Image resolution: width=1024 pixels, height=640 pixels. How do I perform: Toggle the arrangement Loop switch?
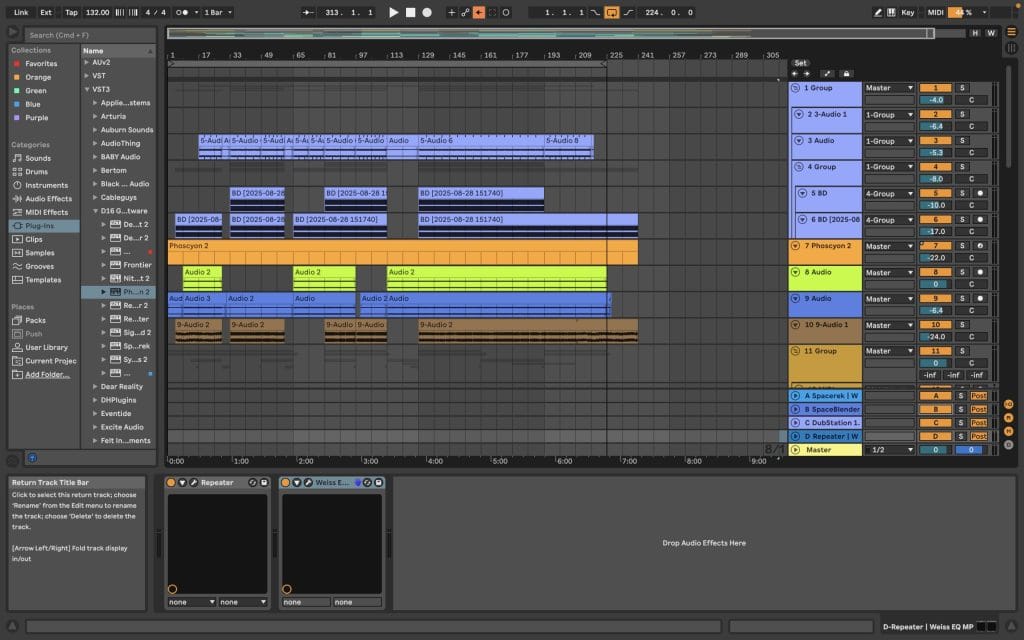pyautogui.click(x=612, y=12)
